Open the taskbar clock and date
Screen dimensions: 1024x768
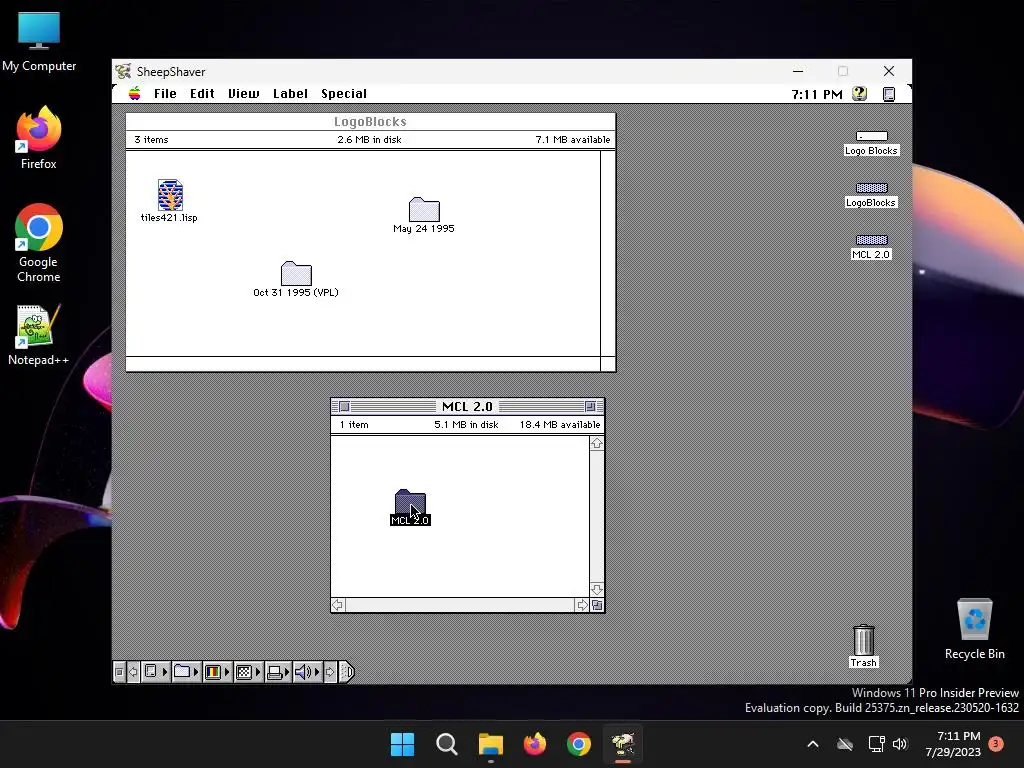coord(953,744)
